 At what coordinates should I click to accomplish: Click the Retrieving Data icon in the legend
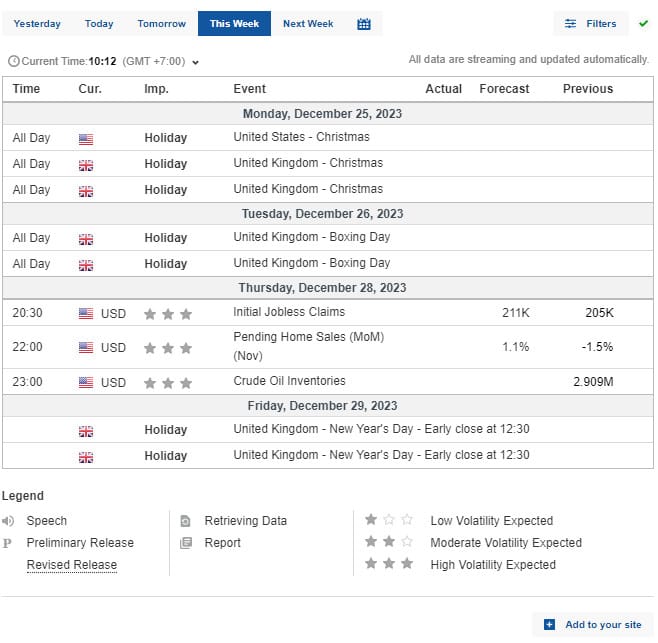(185, 521)
